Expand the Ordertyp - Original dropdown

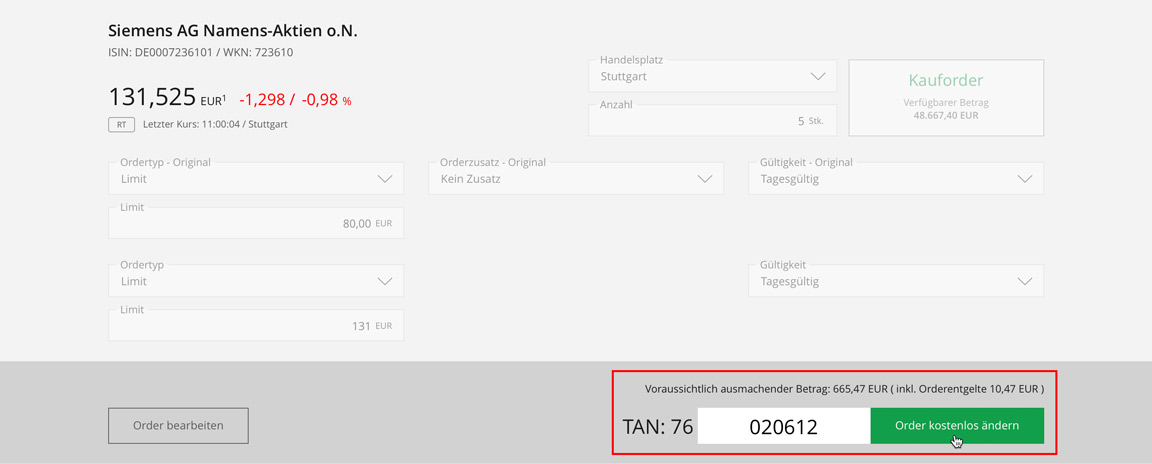[x=256, y=178]
